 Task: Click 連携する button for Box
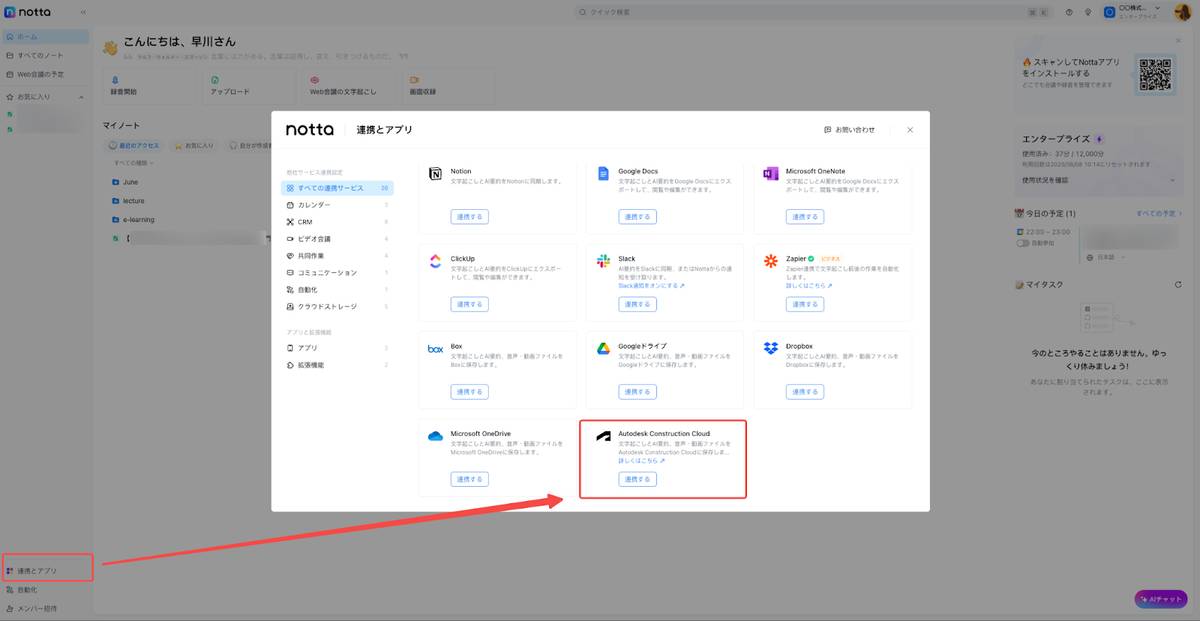pyautogui.click(x=469, y=392)
